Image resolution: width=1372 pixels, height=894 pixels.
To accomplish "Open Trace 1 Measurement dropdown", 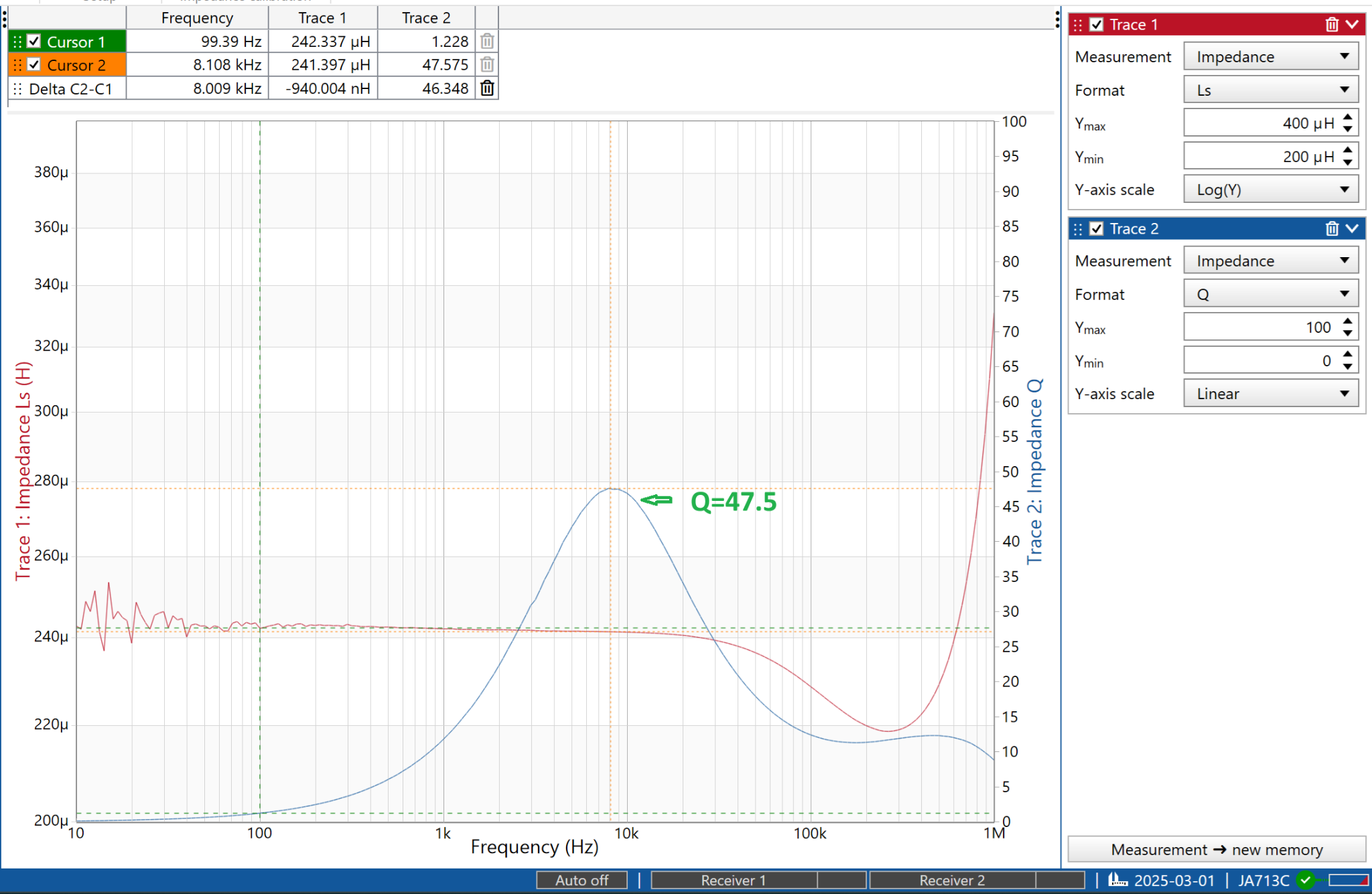I will pyautogui.click(x=1271, y=56).
